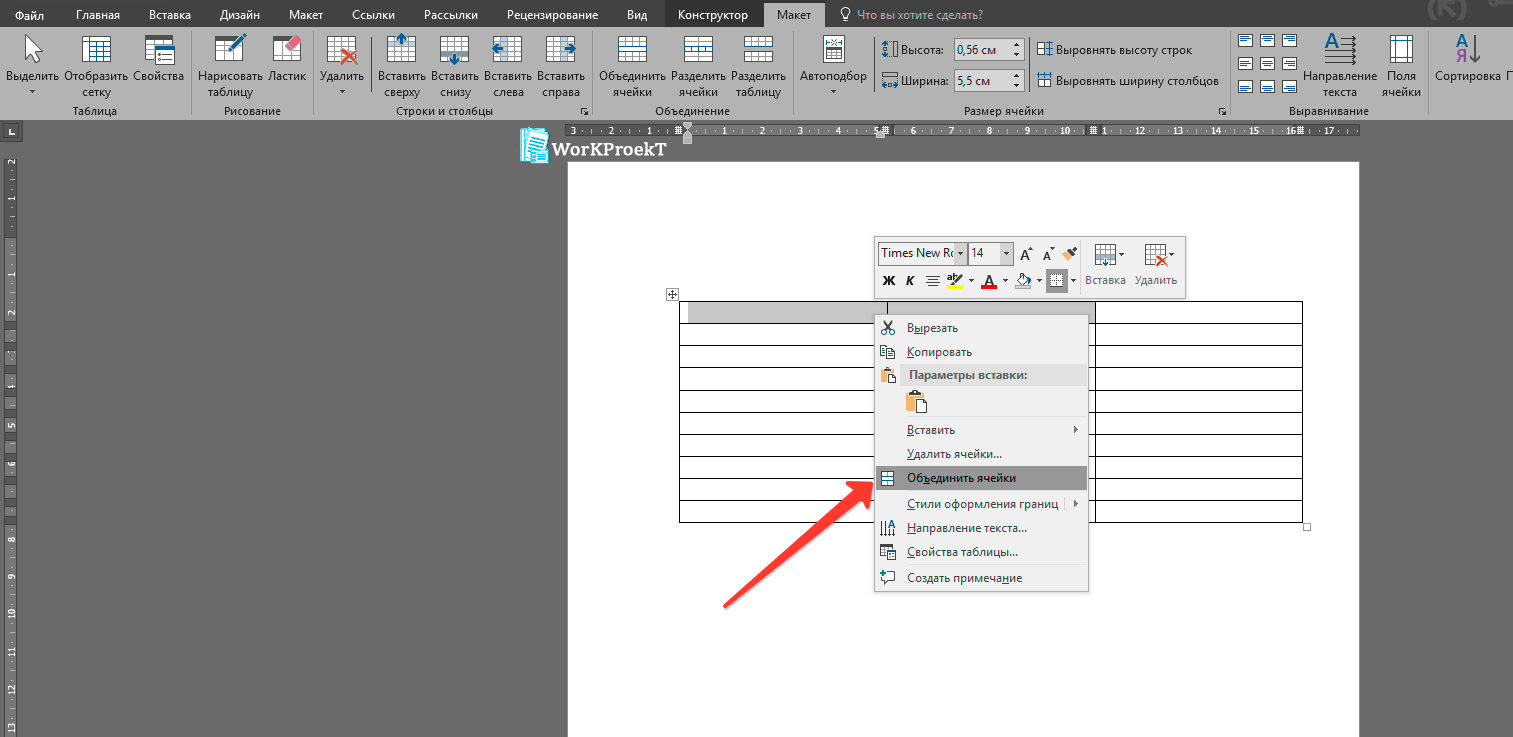Screen dimensions: 1513x737
Task: Click Split Cells (Разделить ячейки) ribbon icon
Action: (697, 51)
